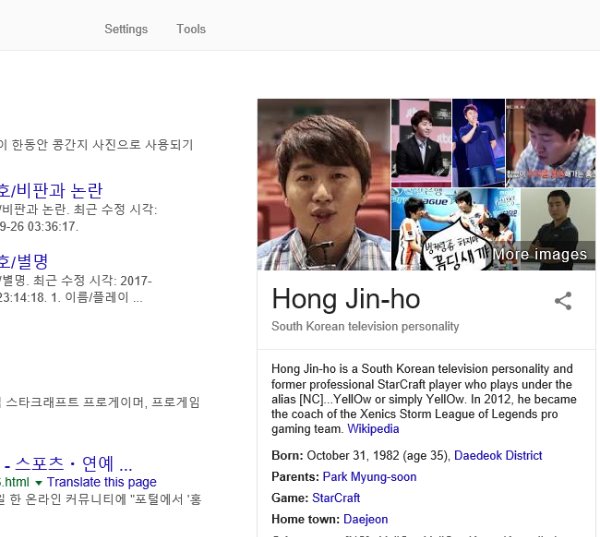Click the Parents: label in the panel
The image size is (600, 537).
pyautogui.click(x=295, y=477)
